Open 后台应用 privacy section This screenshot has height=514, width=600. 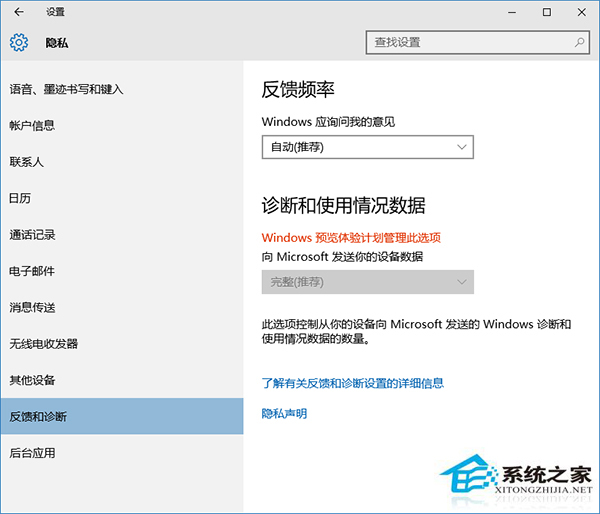coord(122,453)
